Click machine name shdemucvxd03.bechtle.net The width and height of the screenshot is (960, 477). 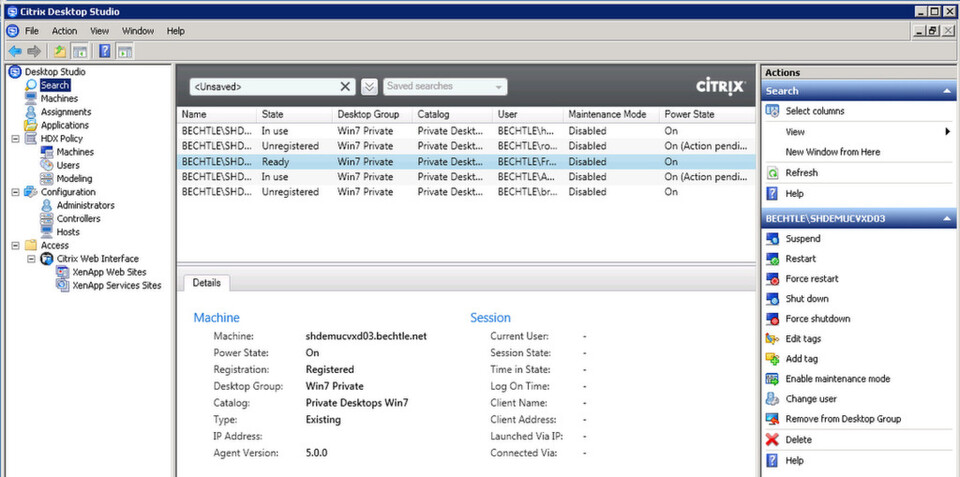pyautogui.click(x=366, y=336)
